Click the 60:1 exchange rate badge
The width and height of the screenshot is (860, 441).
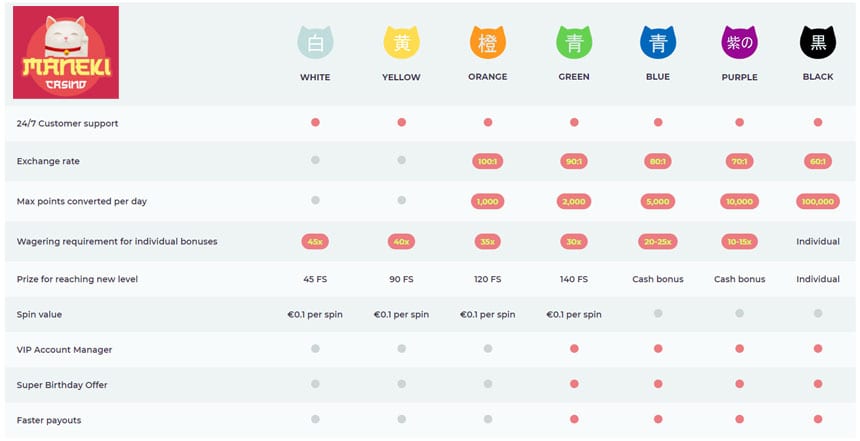click(818, 161)
